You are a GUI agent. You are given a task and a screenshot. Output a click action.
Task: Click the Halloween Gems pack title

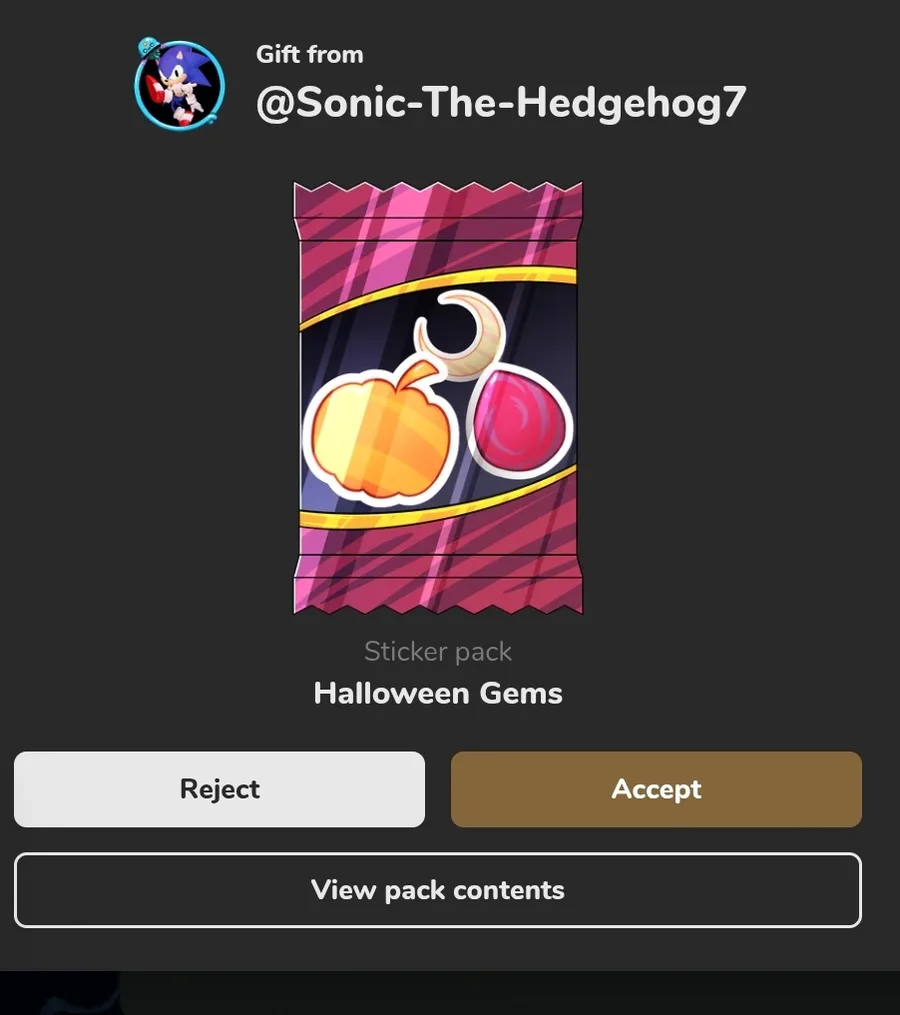[438, 693]
